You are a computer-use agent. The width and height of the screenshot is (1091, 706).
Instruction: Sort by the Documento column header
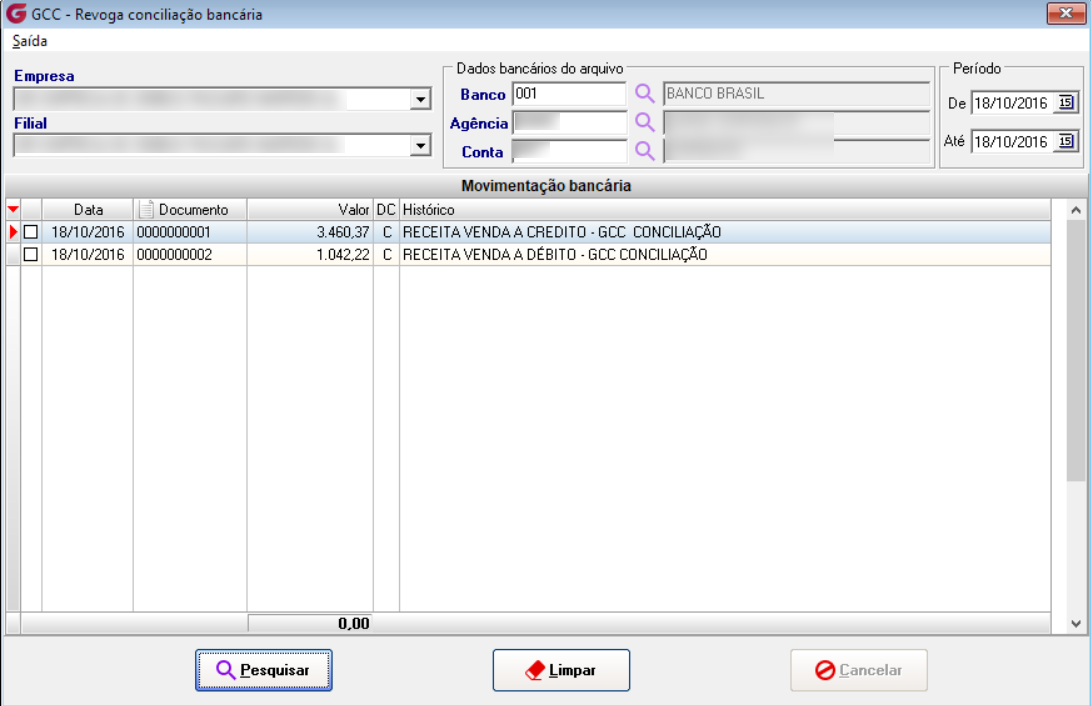(x=190, y=209)
